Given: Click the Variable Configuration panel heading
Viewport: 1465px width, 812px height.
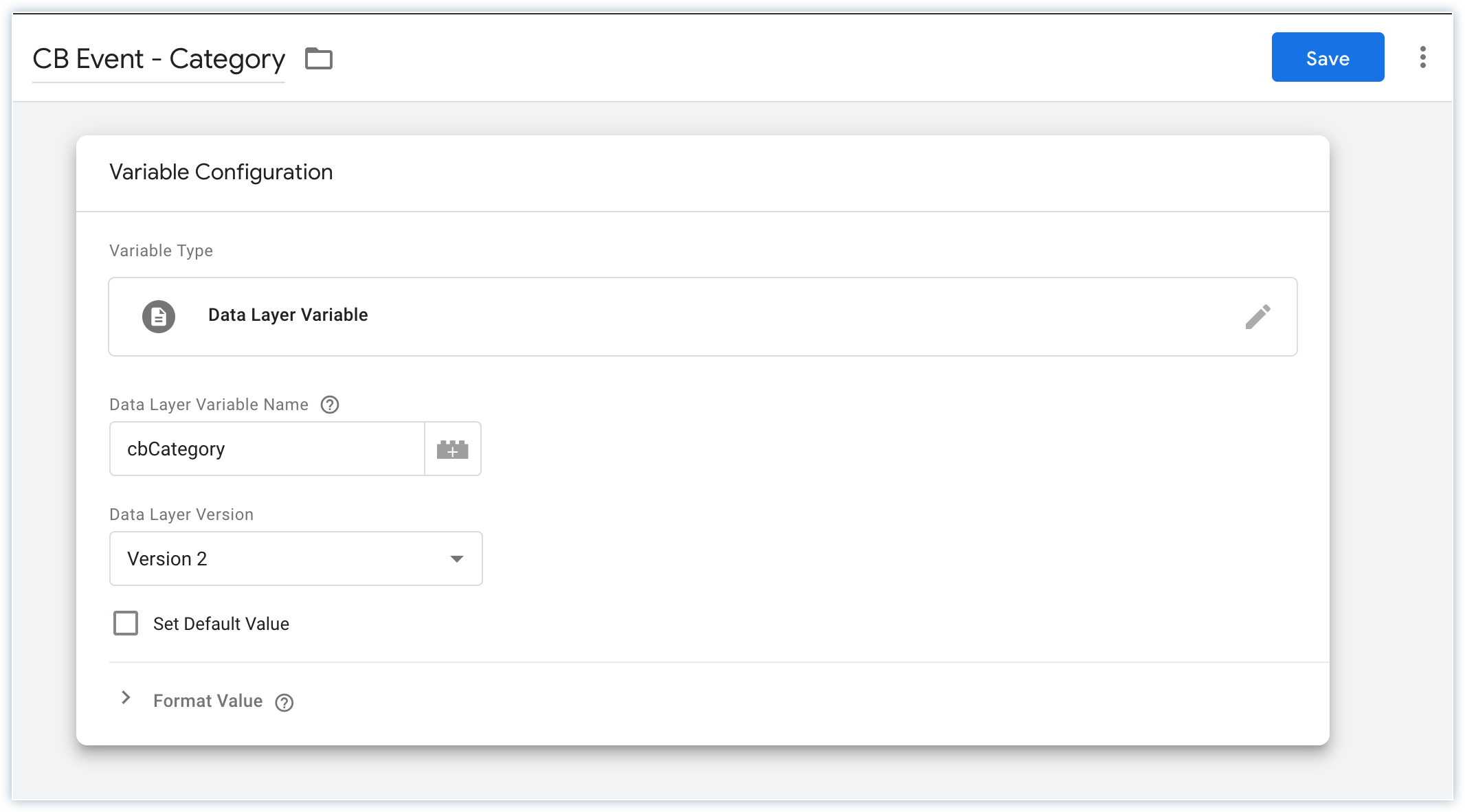Looking at the screenshot, I should click(221, 172).
